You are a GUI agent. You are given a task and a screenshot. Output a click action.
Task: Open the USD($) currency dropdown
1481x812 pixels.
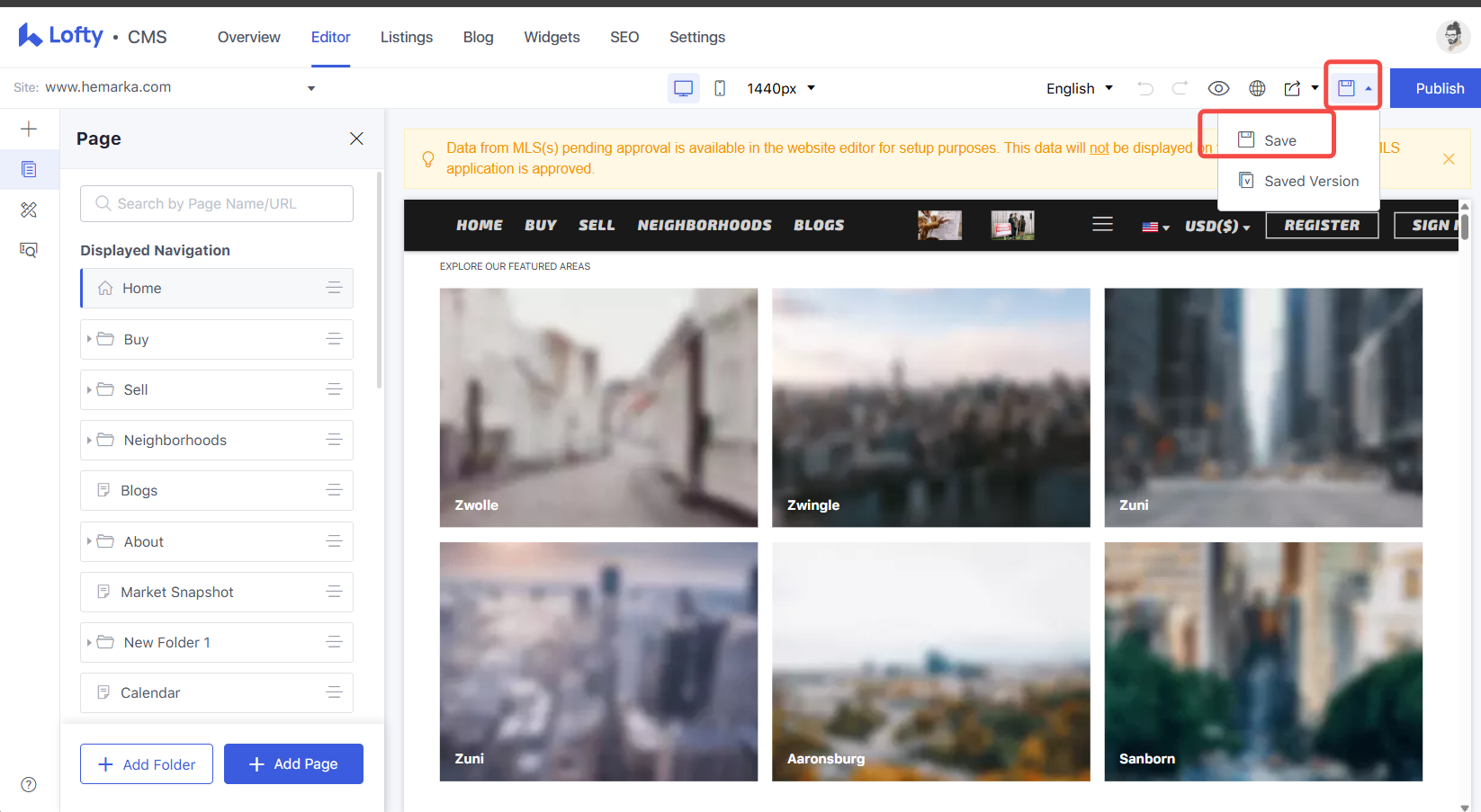point(1217,226)
